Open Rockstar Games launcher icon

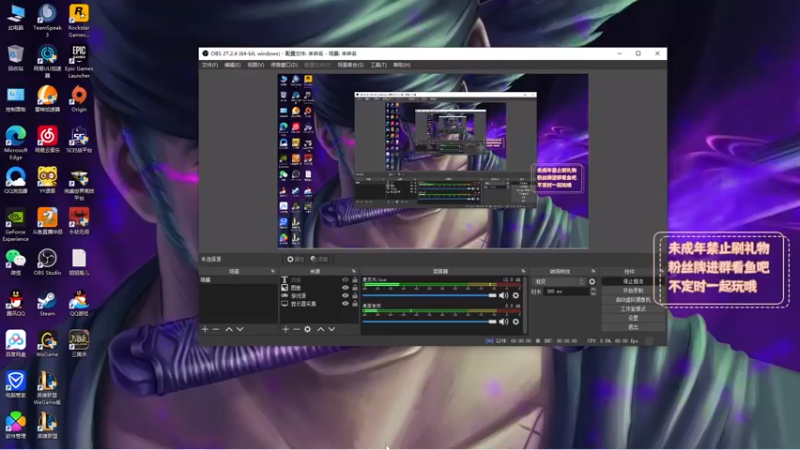(79, 20)
